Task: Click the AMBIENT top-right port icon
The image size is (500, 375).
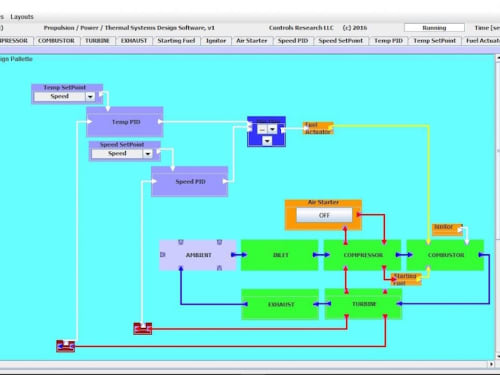Action: [x=219, y=242]
